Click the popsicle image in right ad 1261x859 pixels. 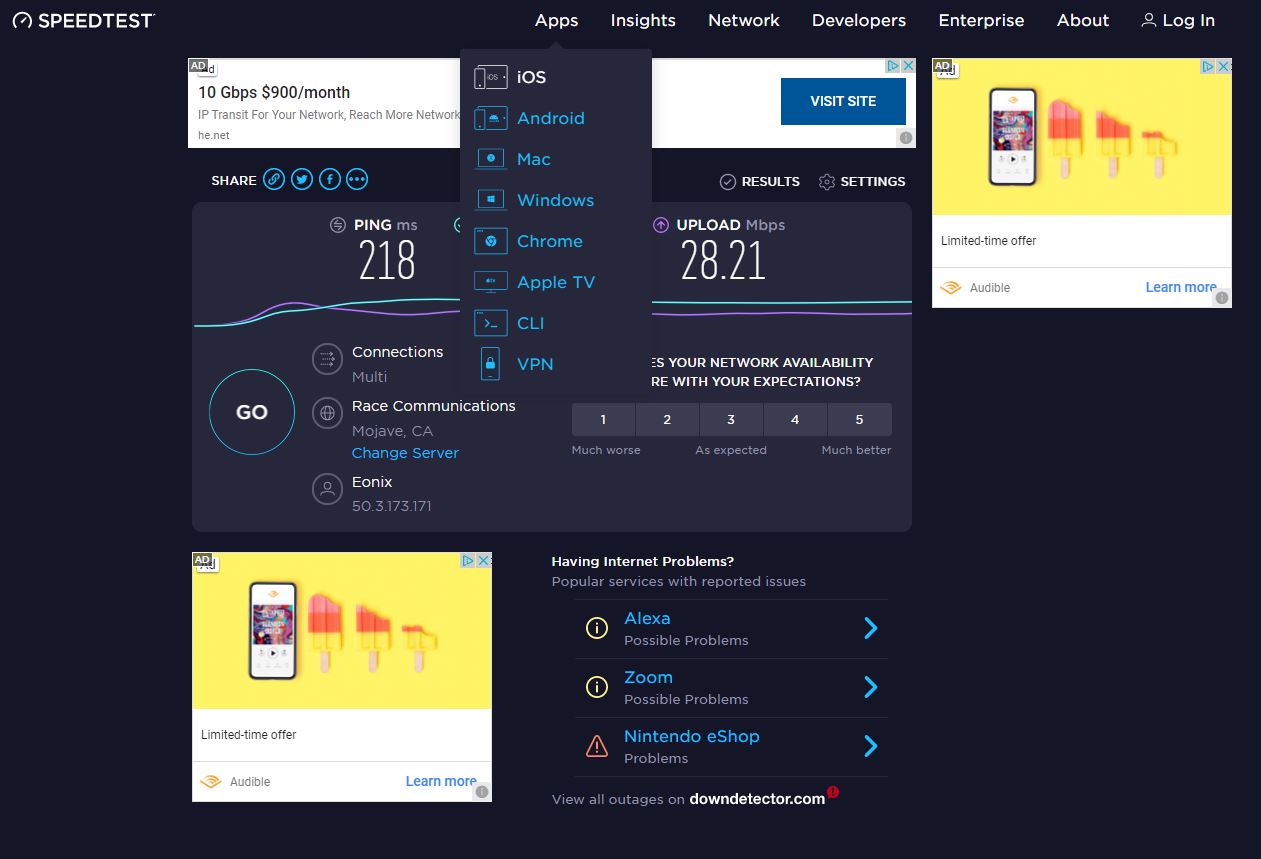tap(1082, 136)
